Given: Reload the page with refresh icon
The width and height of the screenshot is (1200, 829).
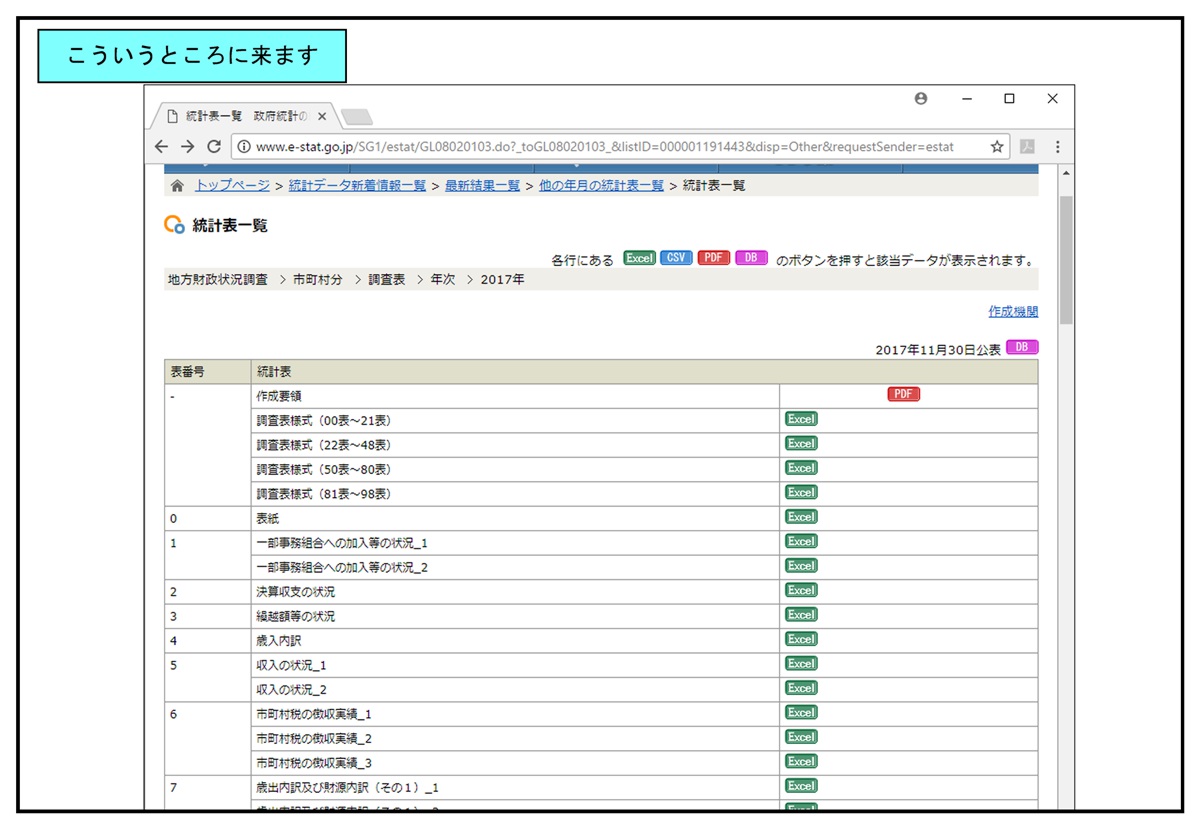Looking at the screenshot, I should click(213, 146).
